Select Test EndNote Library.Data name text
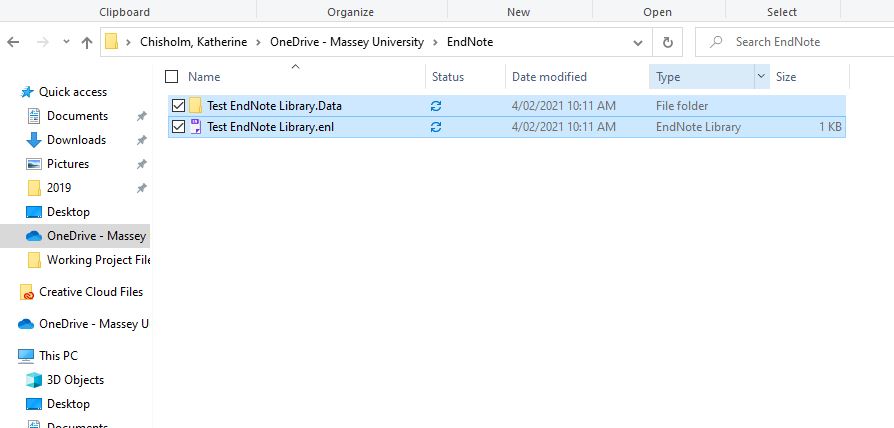 pos(274,106)
